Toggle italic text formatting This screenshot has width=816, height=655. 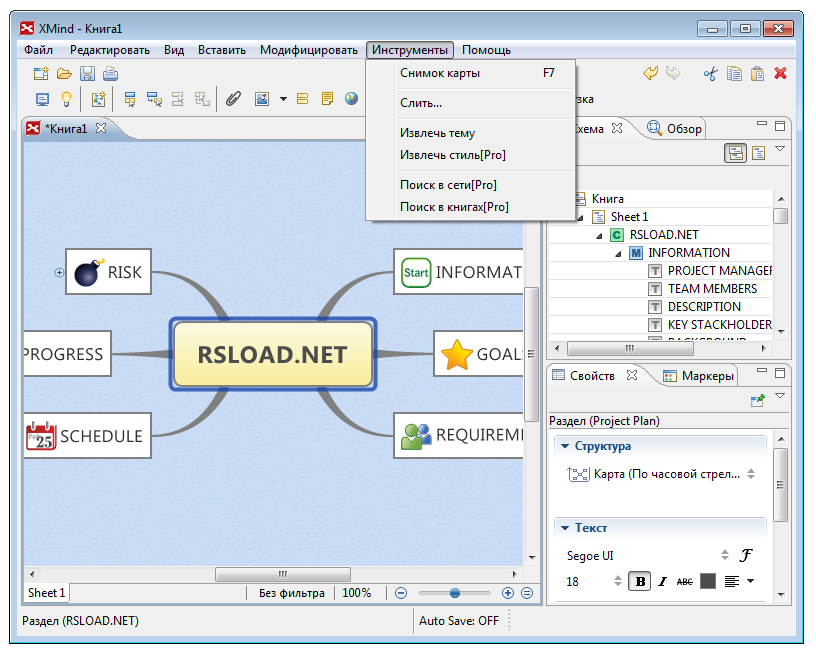click(662, 581)
